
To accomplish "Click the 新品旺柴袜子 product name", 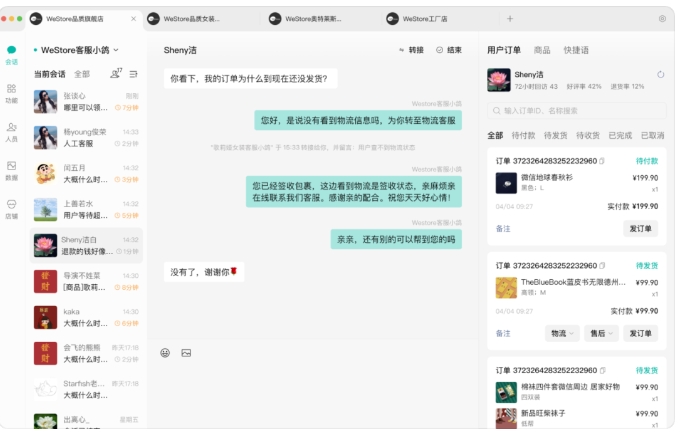I will (x=543, y=413).
